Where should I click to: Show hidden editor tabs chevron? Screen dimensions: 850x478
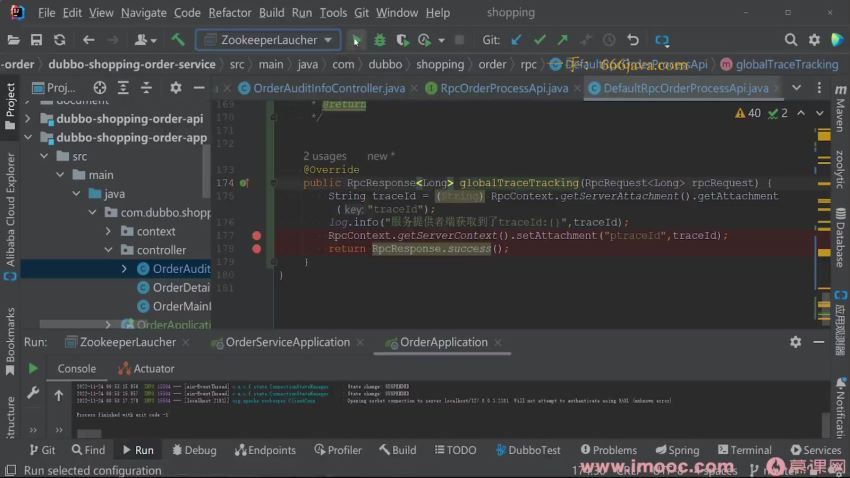coord(796,88)
